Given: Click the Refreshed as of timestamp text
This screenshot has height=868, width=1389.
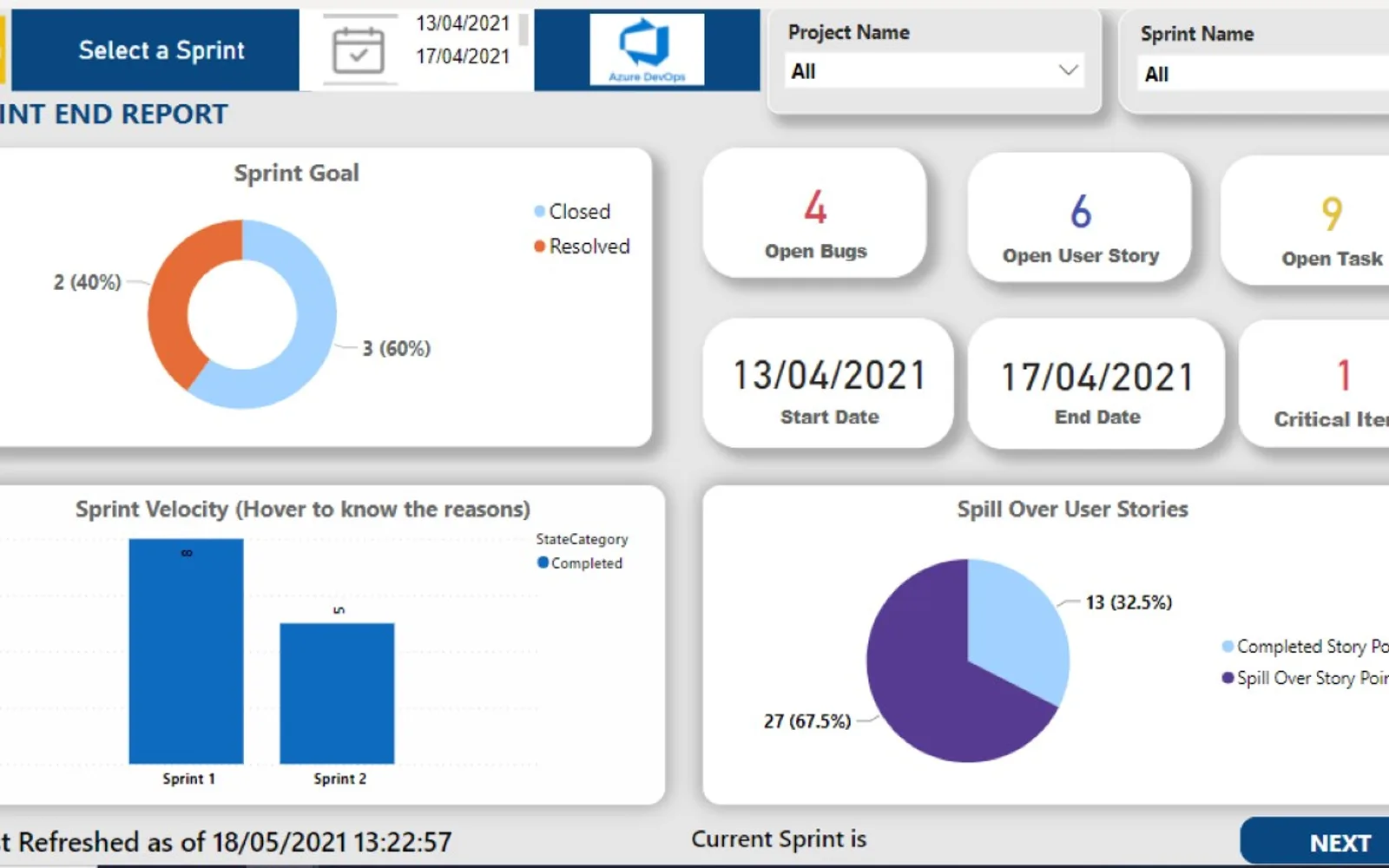Looking at the screenshot, I should click(226, 842).
